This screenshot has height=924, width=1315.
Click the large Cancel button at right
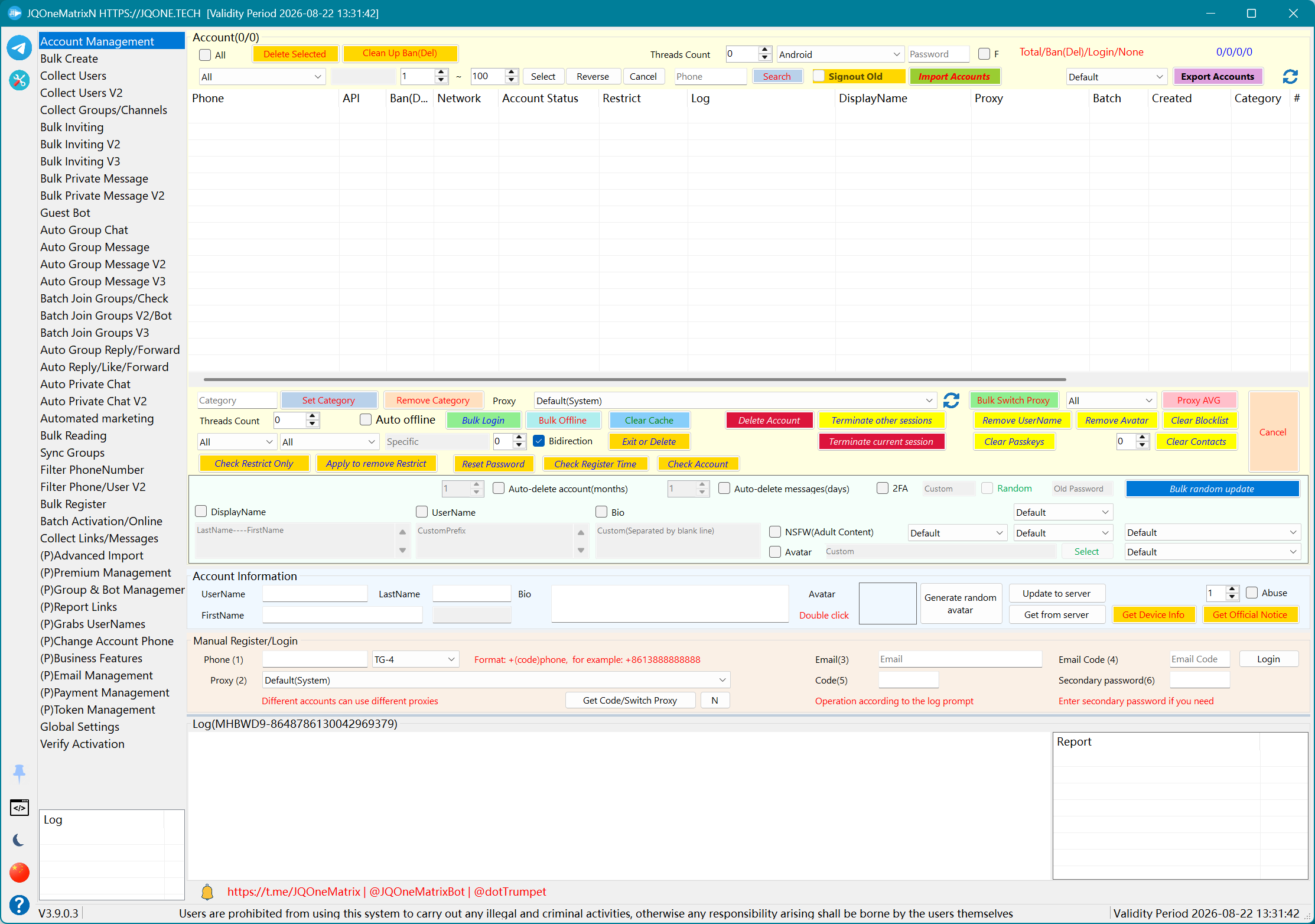1272,432
